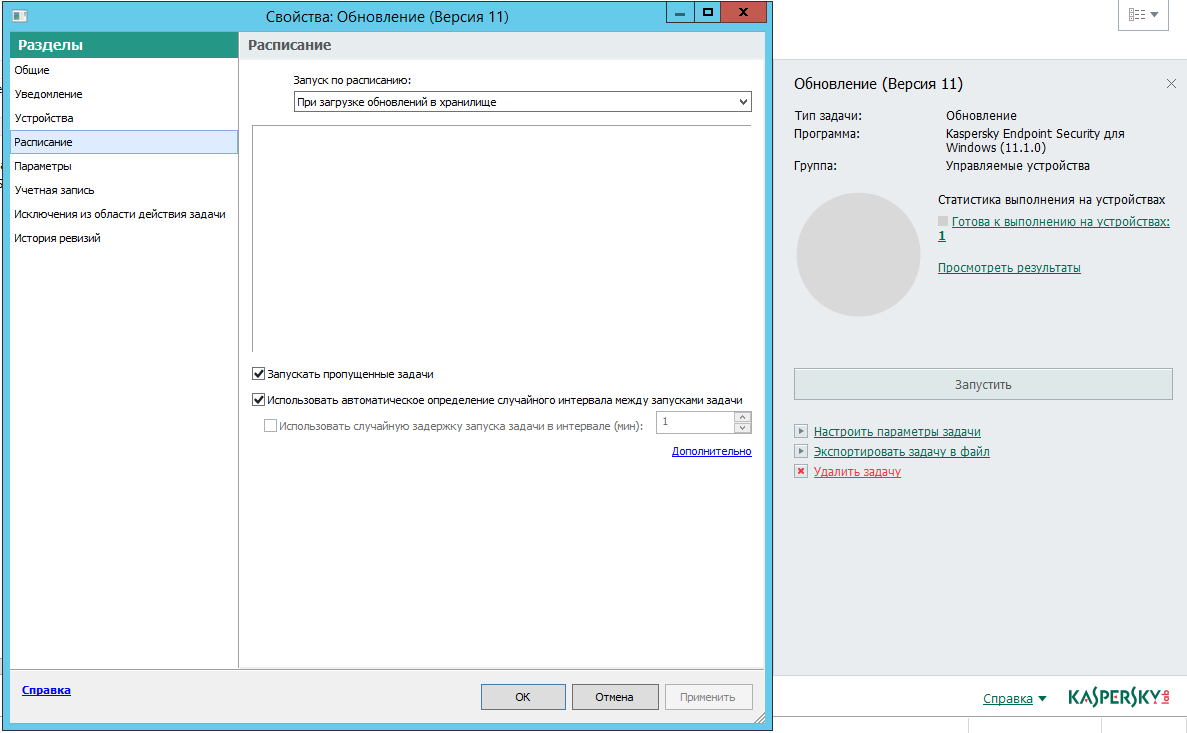
Task: Open Готова к выполнению на устройствах link
Action: tap(1061, 222)
